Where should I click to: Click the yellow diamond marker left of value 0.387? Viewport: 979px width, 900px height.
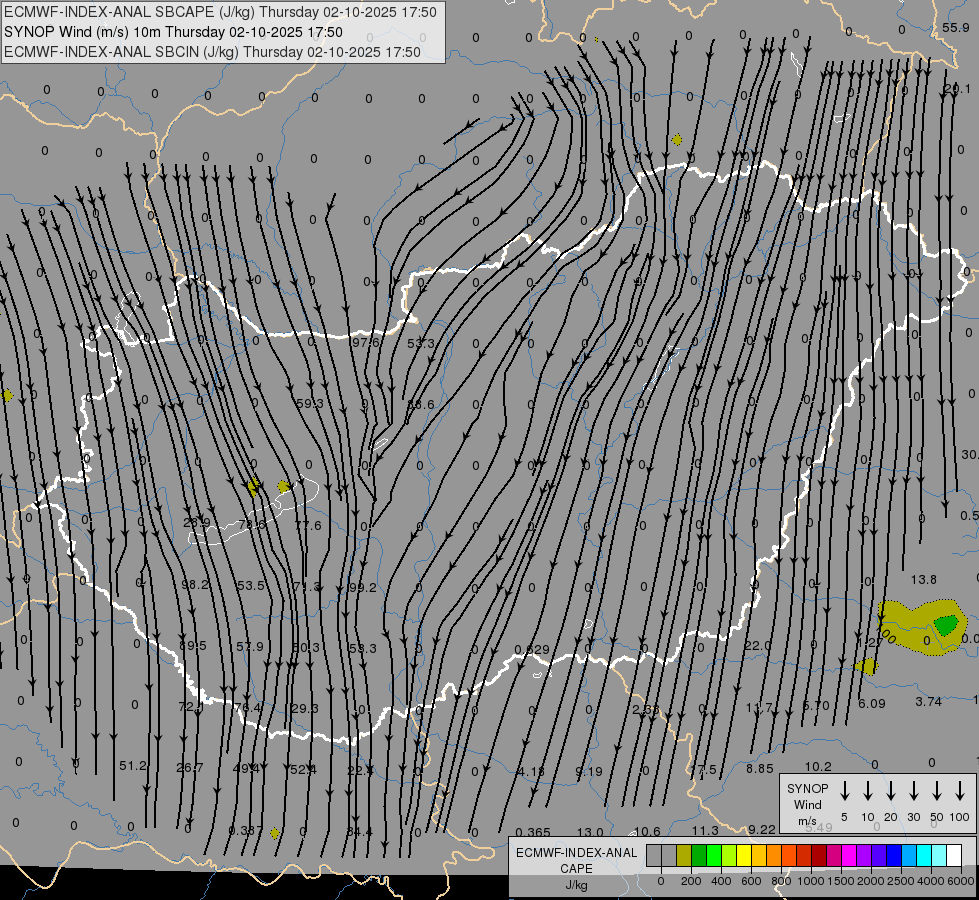coord(274,833)
